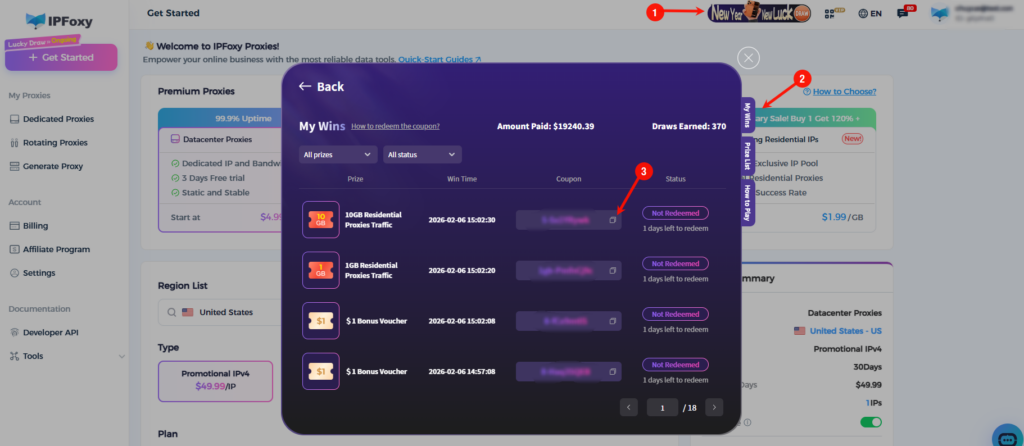This screenshot has height=446, width=1024.
Task: Click the page number input field
Action: click(660, 407)
